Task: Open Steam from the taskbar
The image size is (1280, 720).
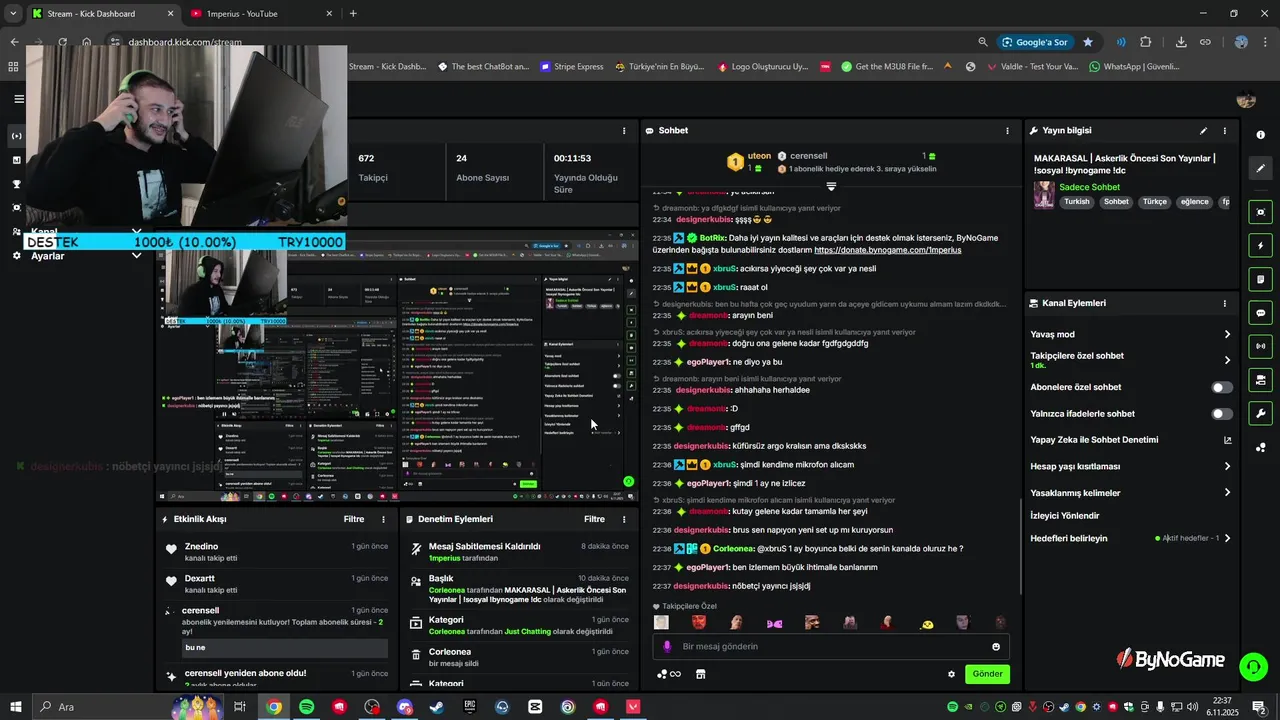Action: click(x=437, y=707)
